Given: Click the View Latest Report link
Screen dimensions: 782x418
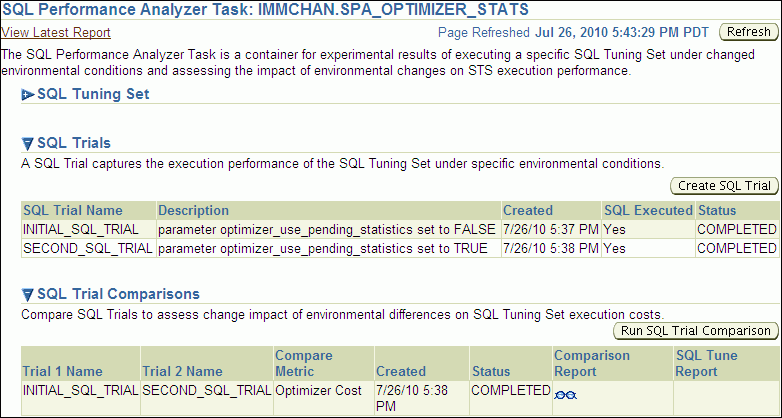Looking at the screenshot, I should coord(56,32).
